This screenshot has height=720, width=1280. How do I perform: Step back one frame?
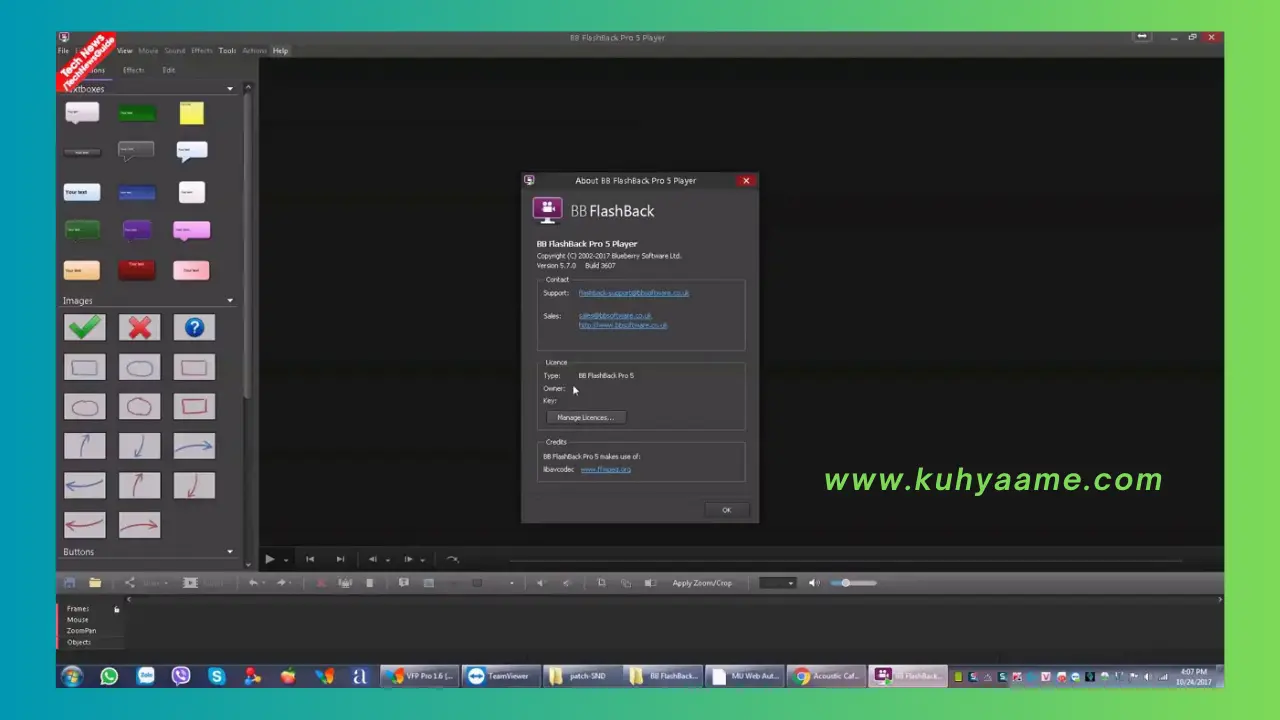[x=373, y=560]
